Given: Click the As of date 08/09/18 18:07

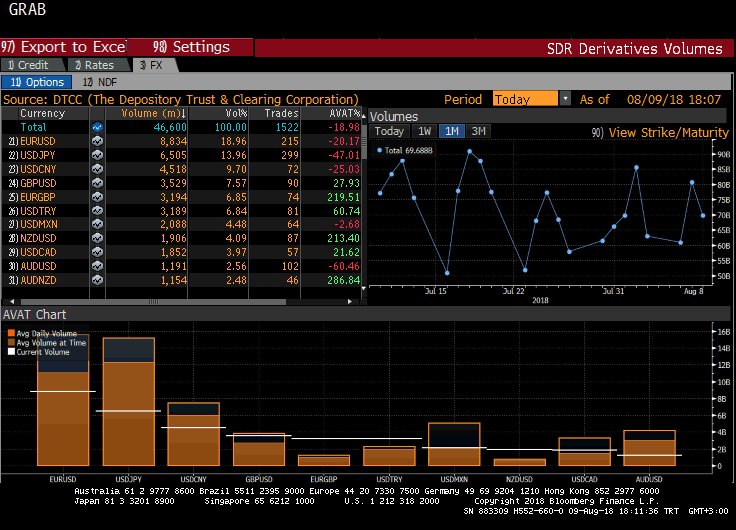Looking at the screenshot, I should click(674, 99).
